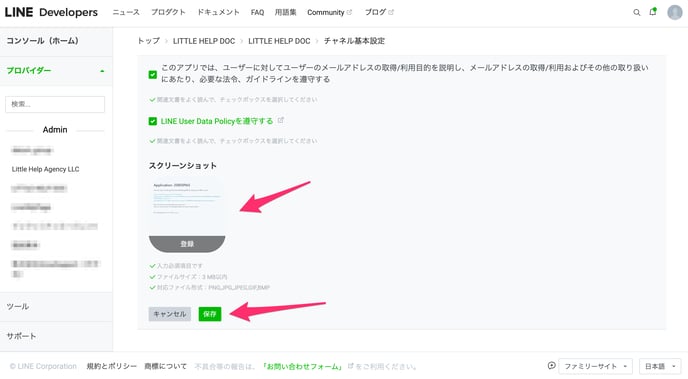688x379 pixels.
Task: Open the プロダクト menu
Action: click(x=168, y=12)
